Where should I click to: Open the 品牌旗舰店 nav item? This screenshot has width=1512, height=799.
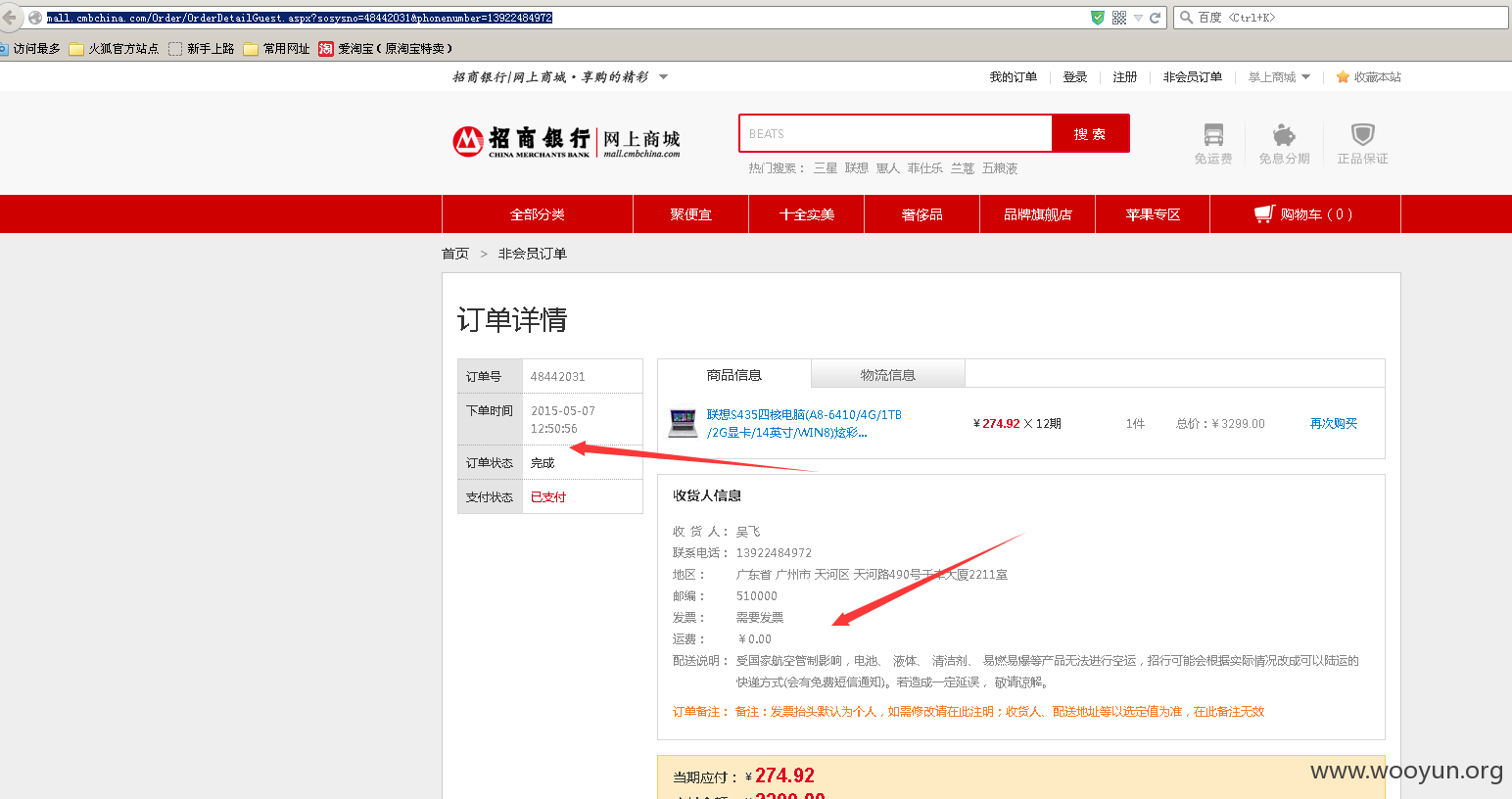point(1038,214)
